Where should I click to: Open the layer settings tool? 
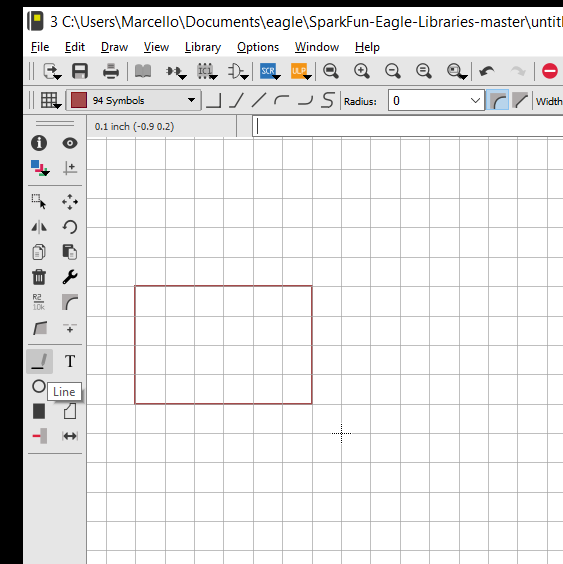click(40, 168)
